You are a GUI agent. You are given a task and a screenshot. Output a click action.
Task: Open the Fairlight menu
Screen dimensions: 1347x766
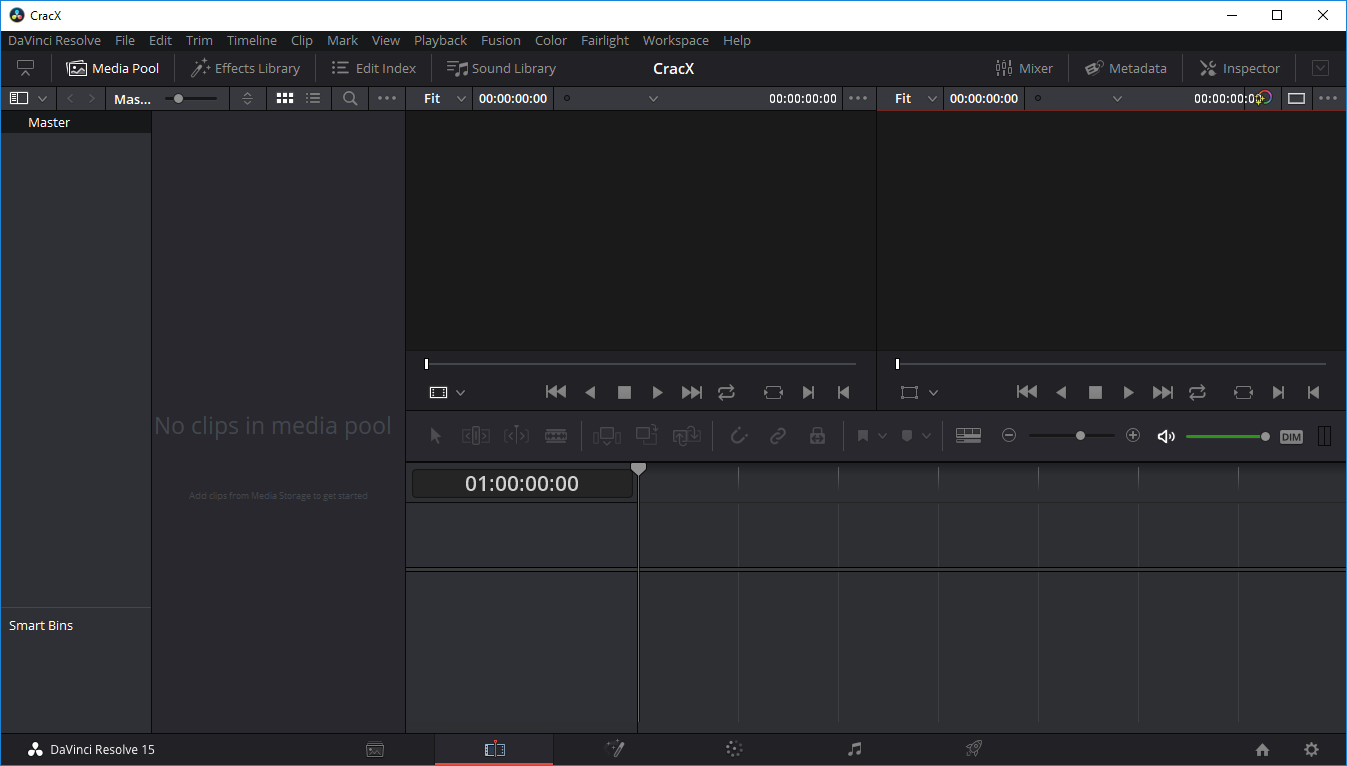pyautogui.click(x=605, y=40)
